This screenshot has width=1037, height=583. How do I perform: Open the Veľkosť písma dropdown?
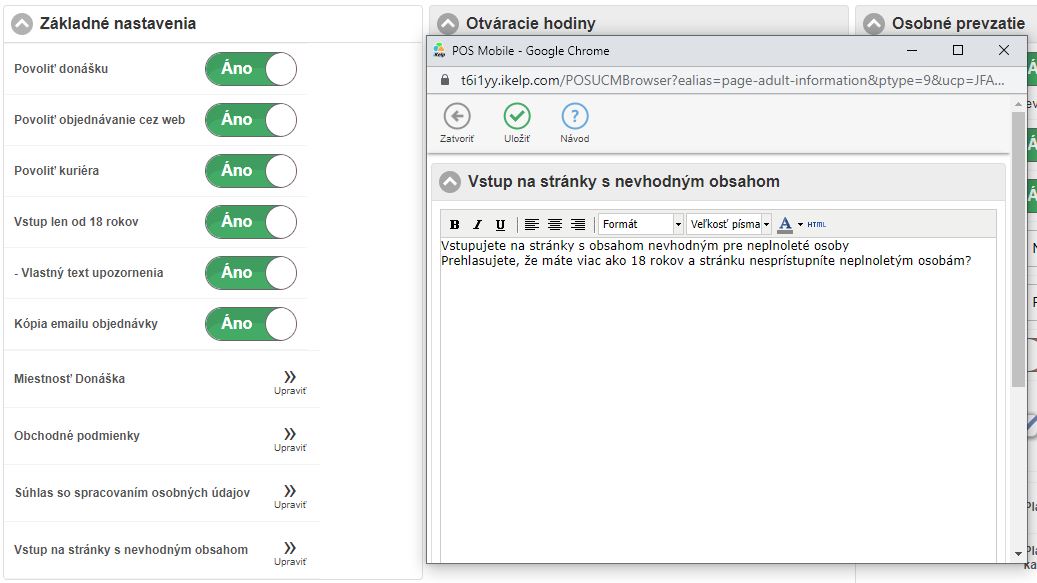[730, 225]
